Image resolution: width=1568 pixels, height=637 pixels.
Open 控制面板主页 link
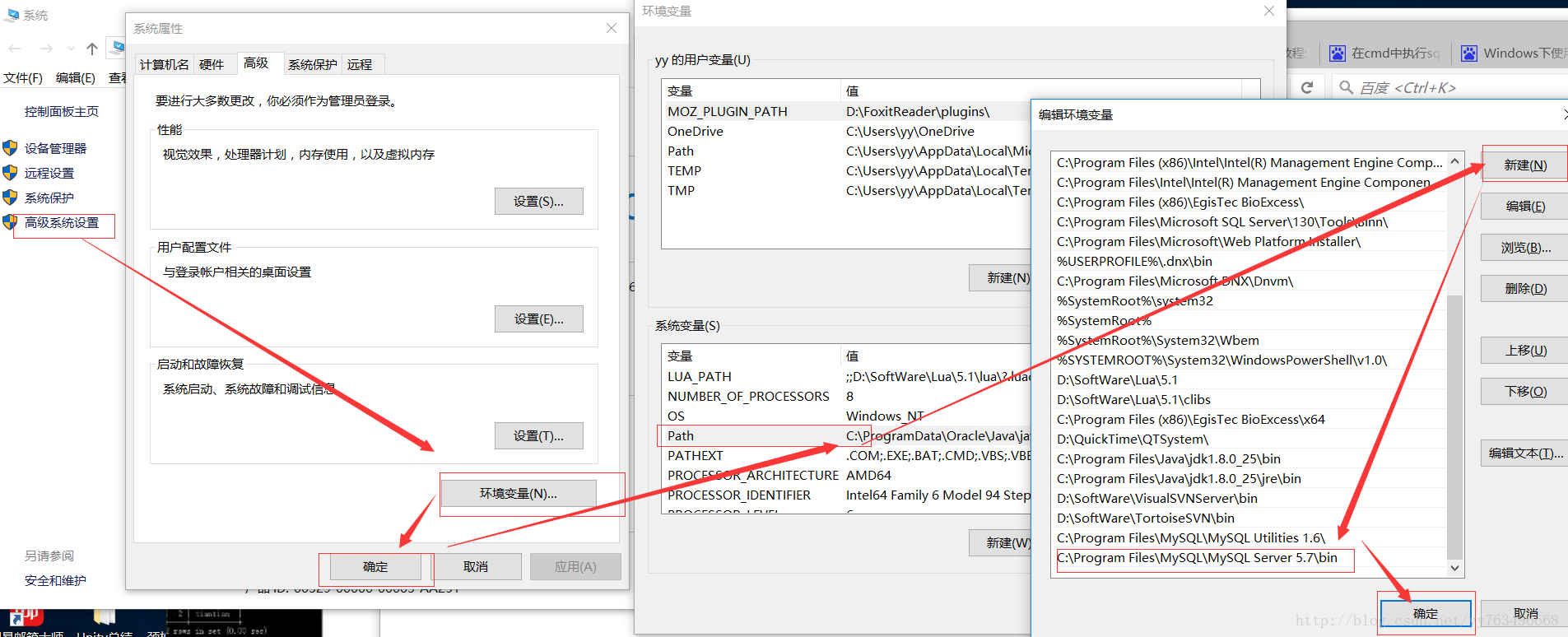62,111
